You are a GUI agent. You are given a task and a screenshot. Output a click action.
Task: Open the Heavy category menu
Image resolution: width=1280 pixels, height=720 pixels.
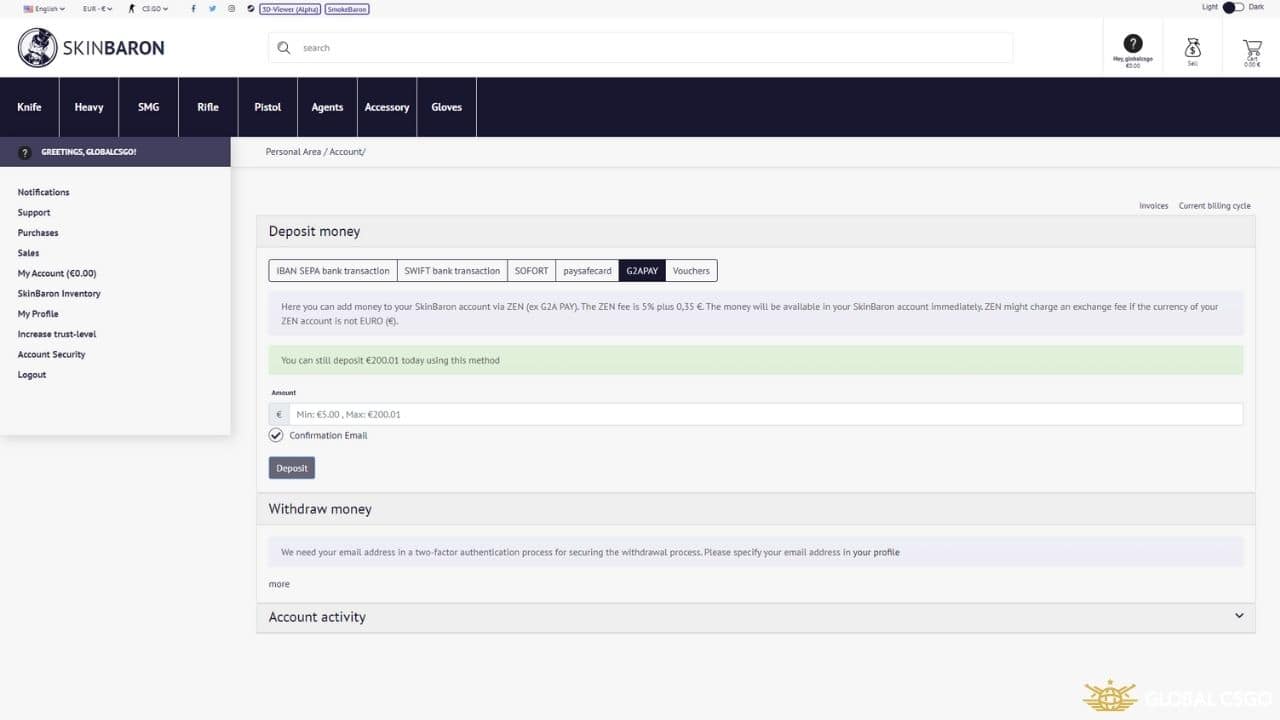point(89,107)
